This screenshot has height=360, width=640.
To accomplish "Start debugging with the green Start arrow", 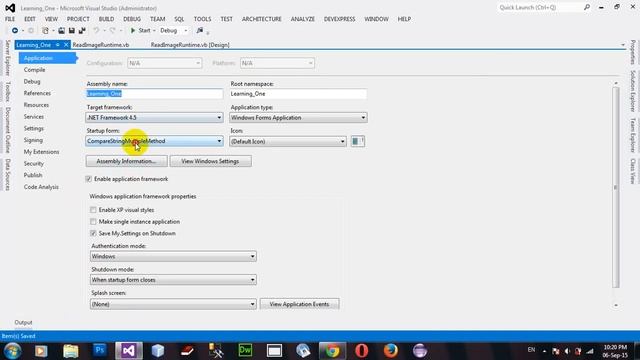I will 133,31.
